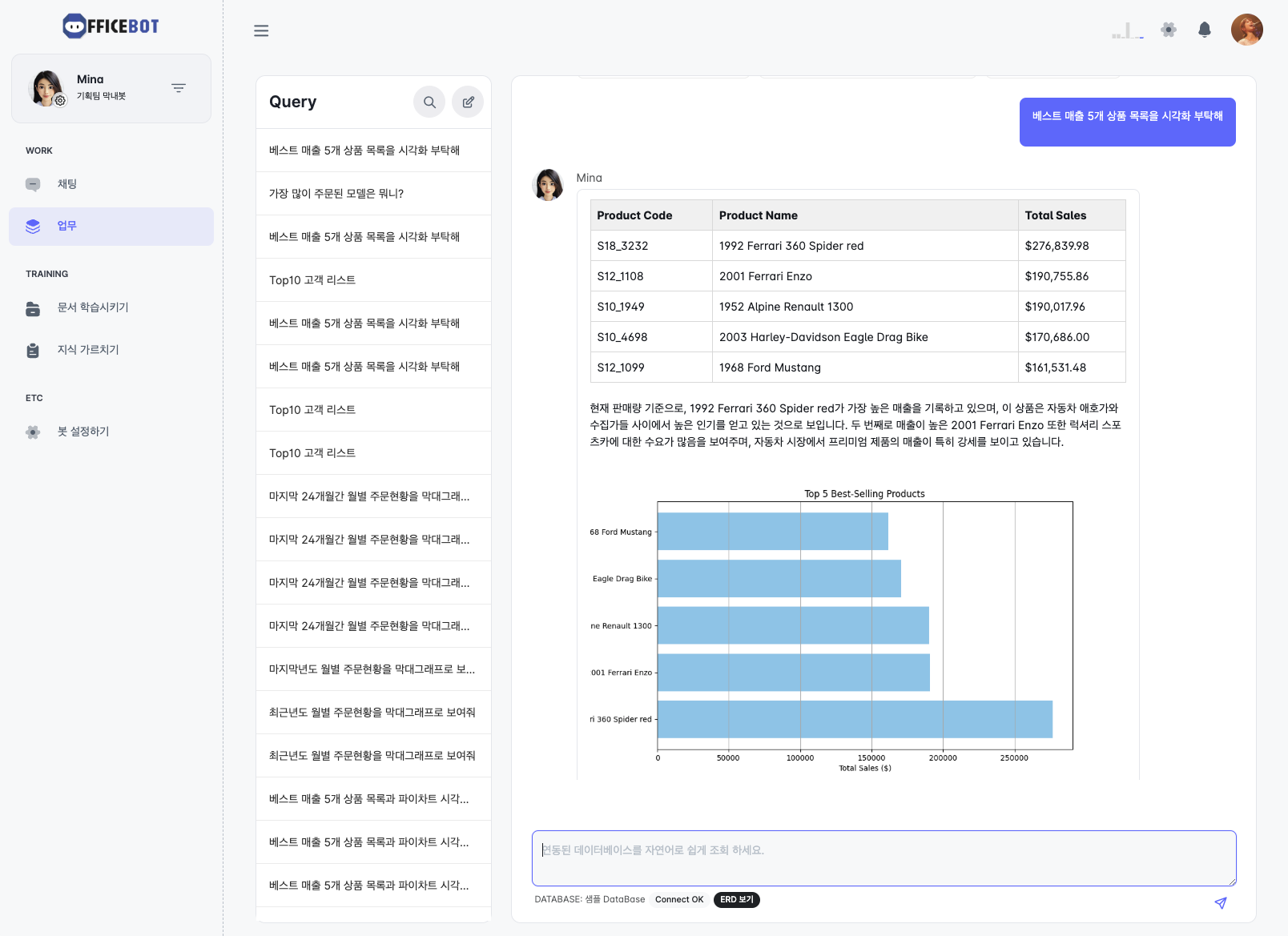The image size is (1288, 936).
Task: Select cell $276,839.98
Action: (1072, 246)
